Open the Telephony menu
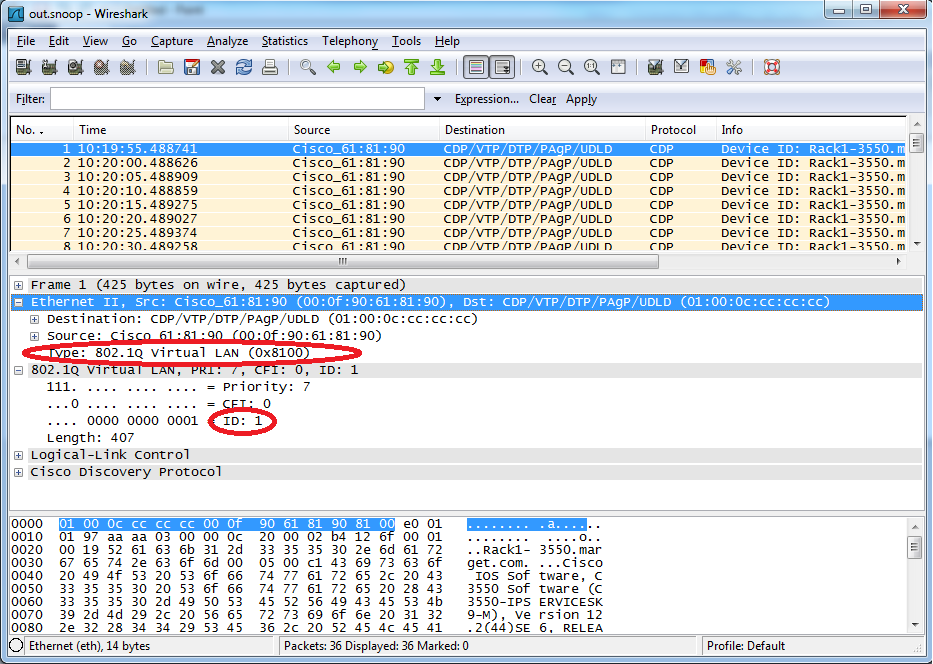 350,41
